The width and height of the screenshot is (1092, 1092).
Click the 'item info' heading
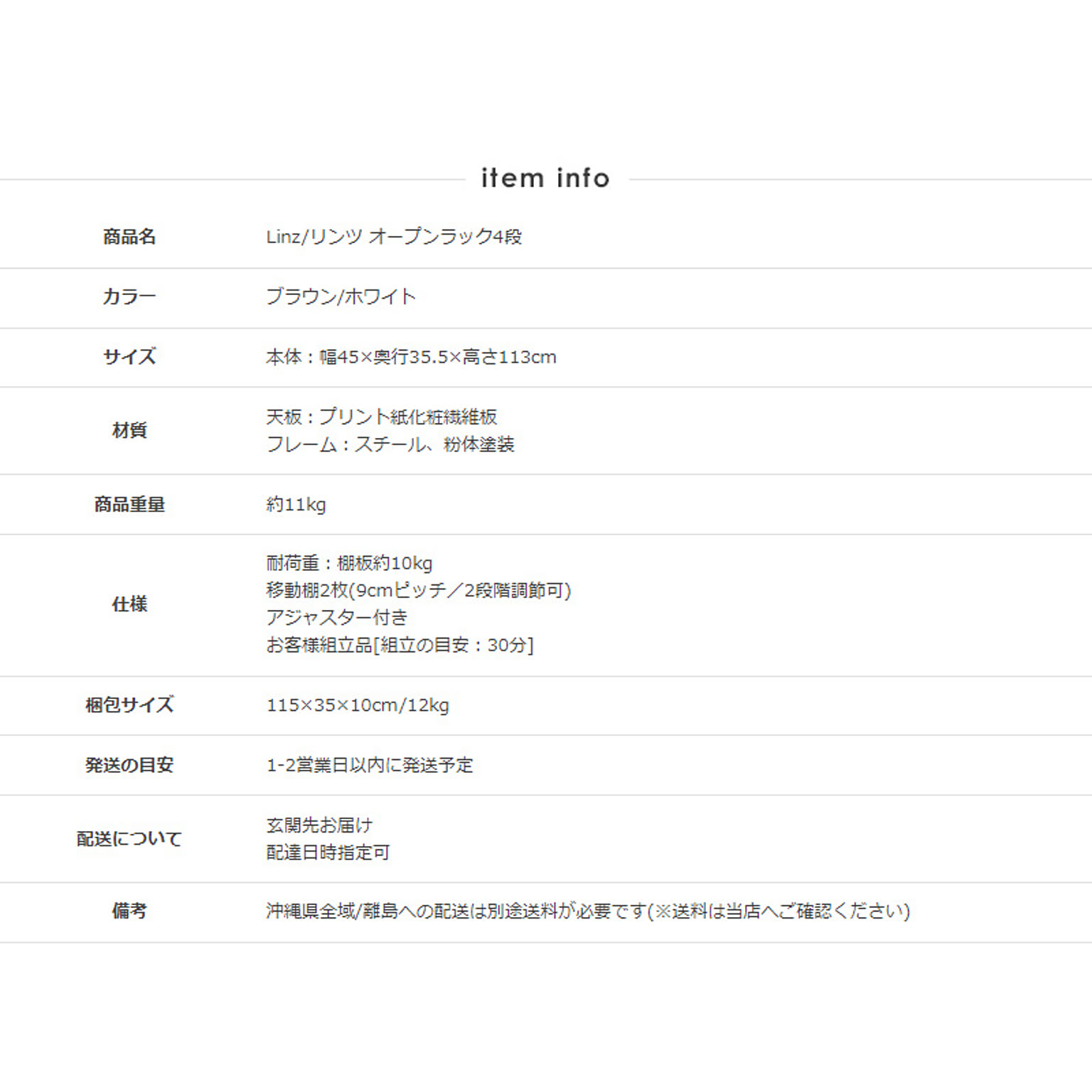click(x=545, y=178)
